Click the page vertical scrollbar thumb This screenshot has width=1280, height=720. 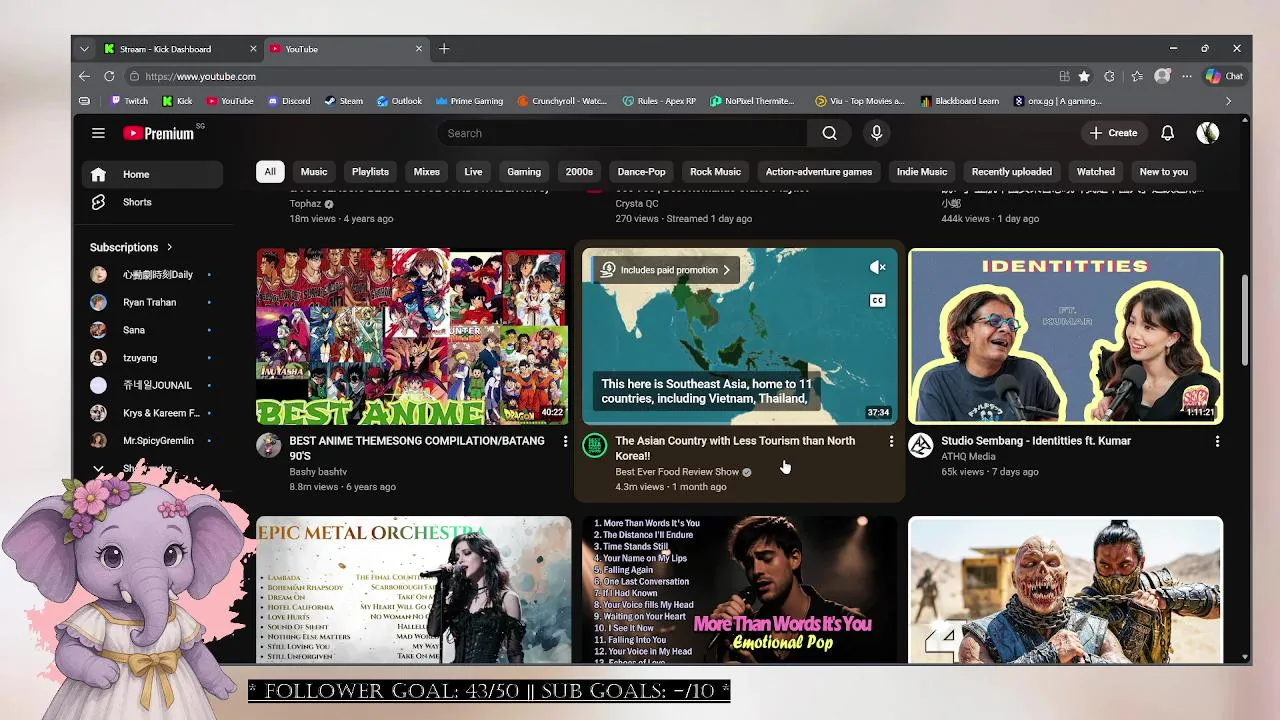point(1245,320)
